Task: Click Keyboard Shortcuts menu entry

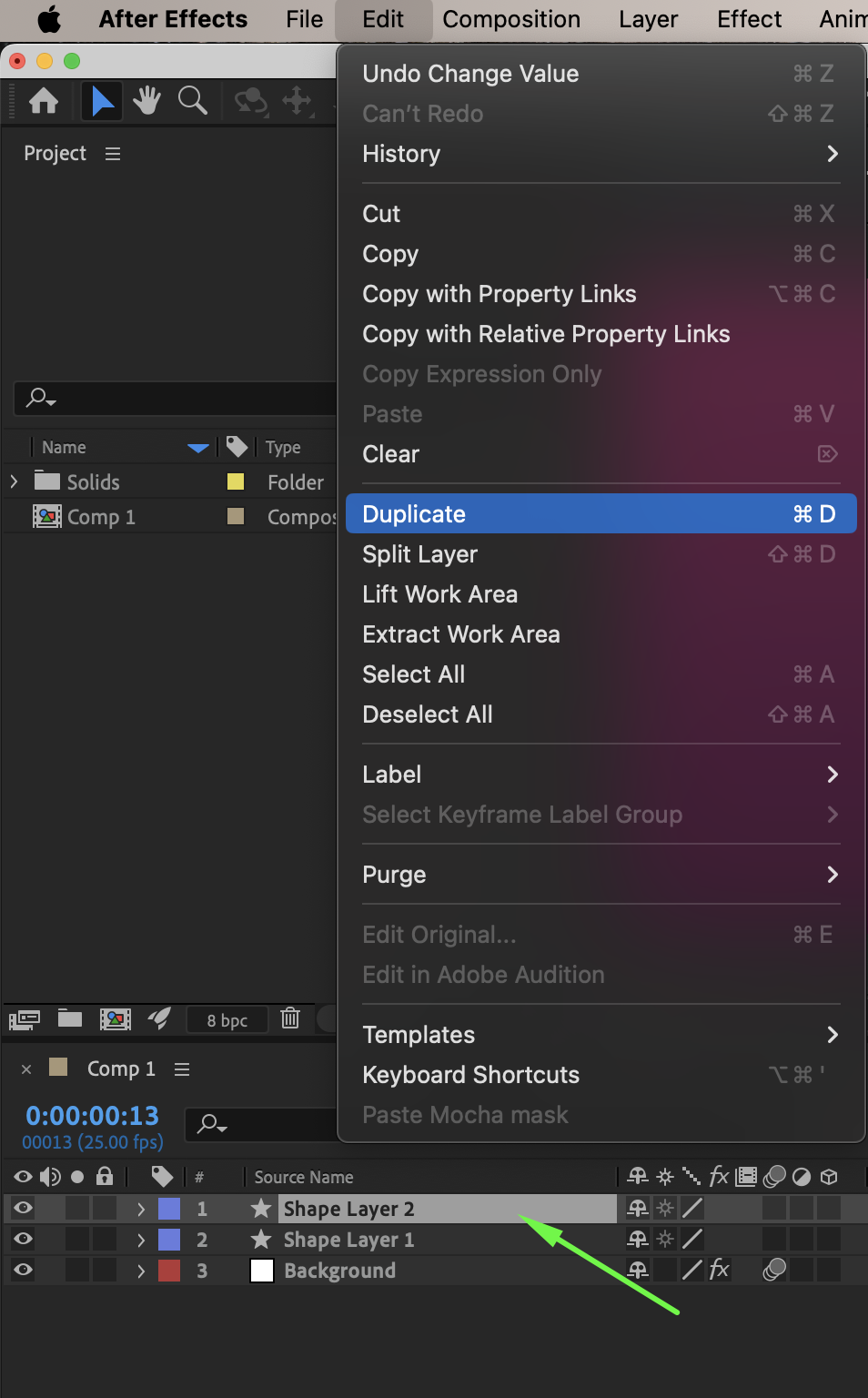Action: point(601,1075)
